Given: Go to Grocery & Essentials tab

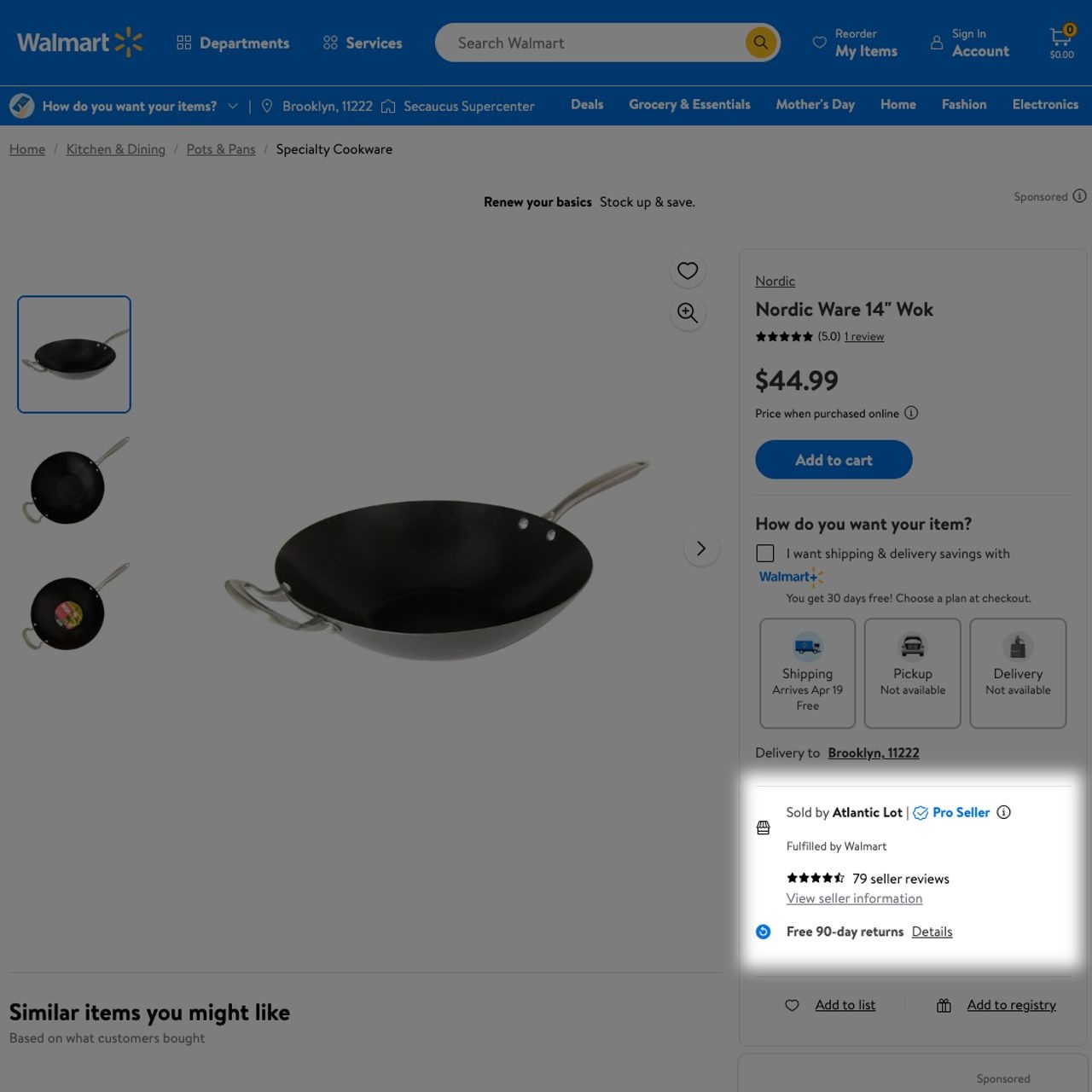Looking at the screenshot, I should click(689, 104).
